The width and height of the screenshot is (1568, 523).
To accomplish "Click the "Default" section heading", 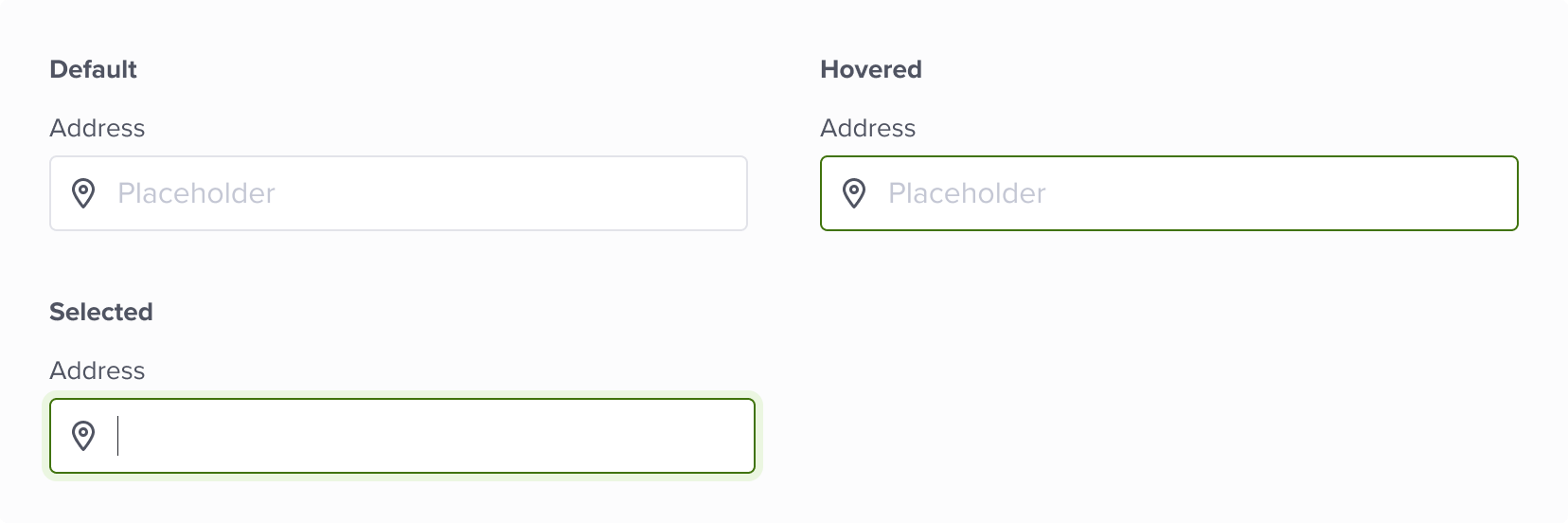I will [x=93, y=69].
